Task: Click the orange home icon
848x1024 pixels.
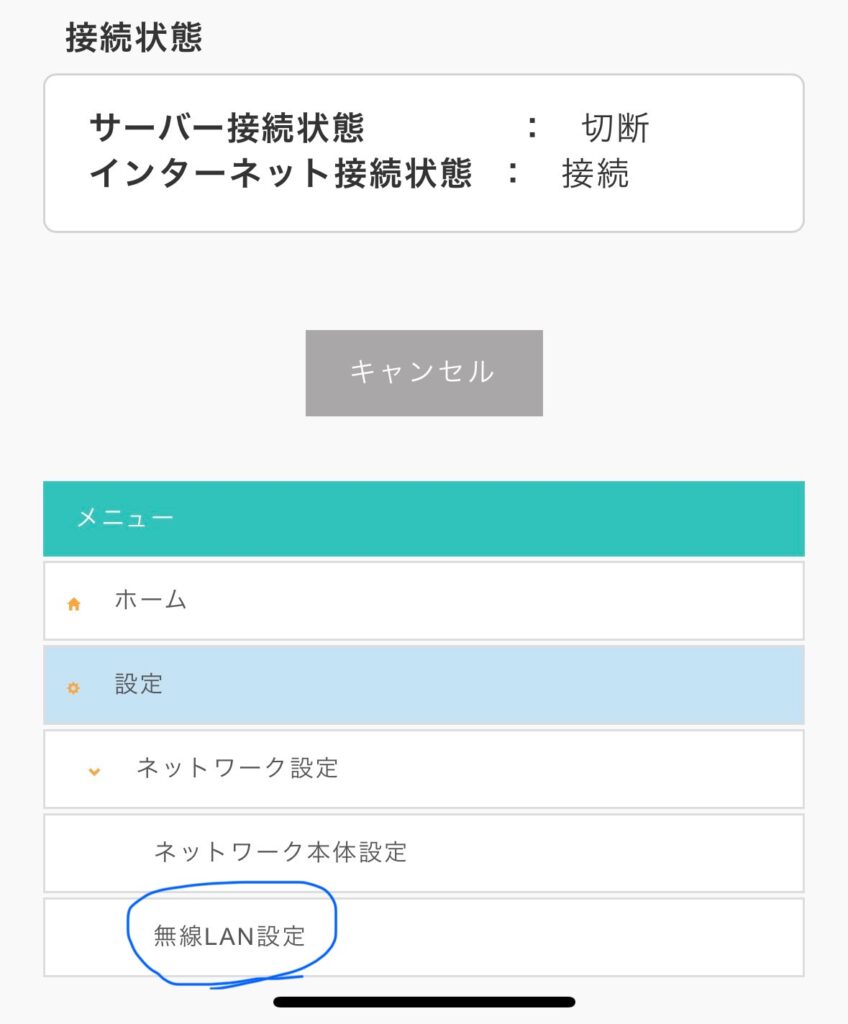Action: [73, 604]
